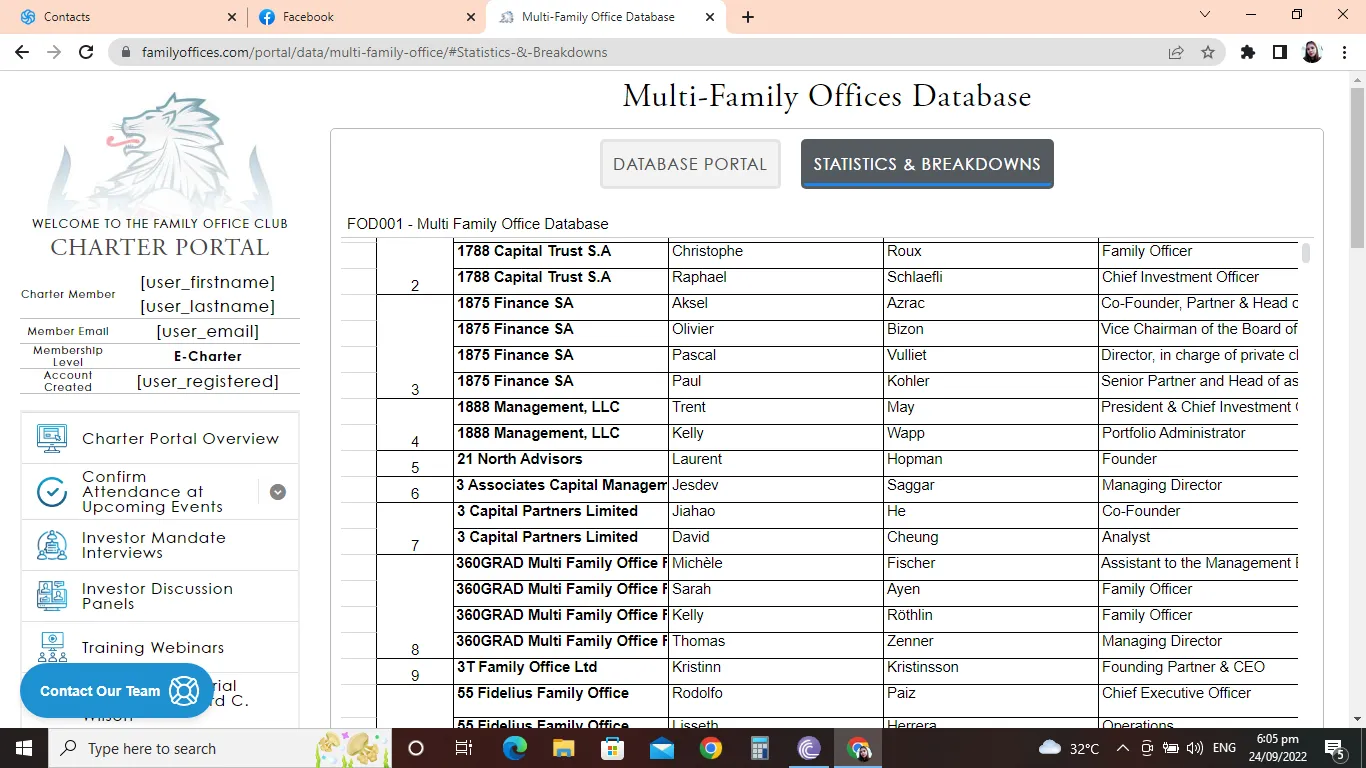Open File Explorer from the taskbar
The image size is (1366, 768).
(x=563, y=748)
